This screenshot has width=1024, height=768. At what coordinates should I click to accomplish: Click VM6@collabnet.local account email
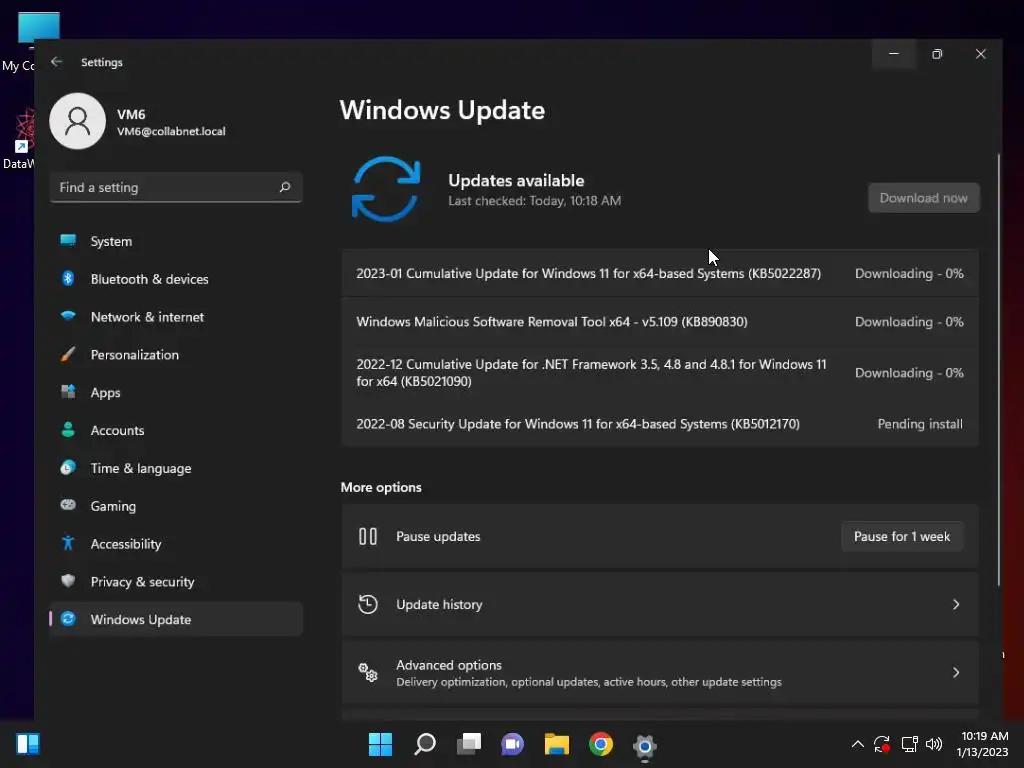171,131
